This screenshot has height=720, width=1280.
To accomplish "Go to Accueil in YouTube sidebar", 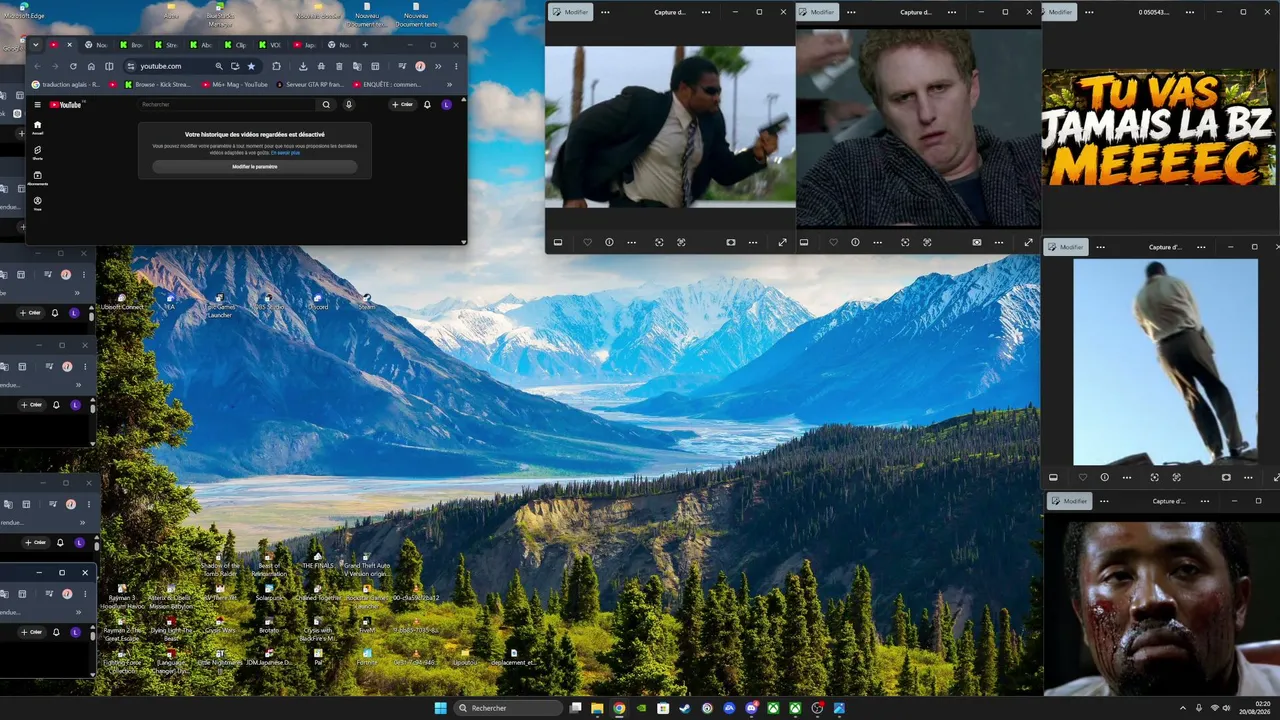I will [37, 128].
